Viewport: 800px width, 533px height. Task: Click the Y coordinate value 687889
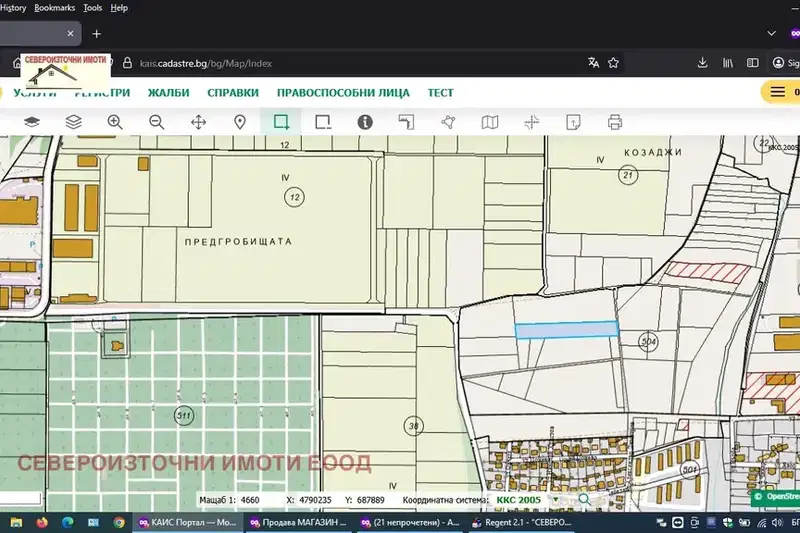(371, 500)
